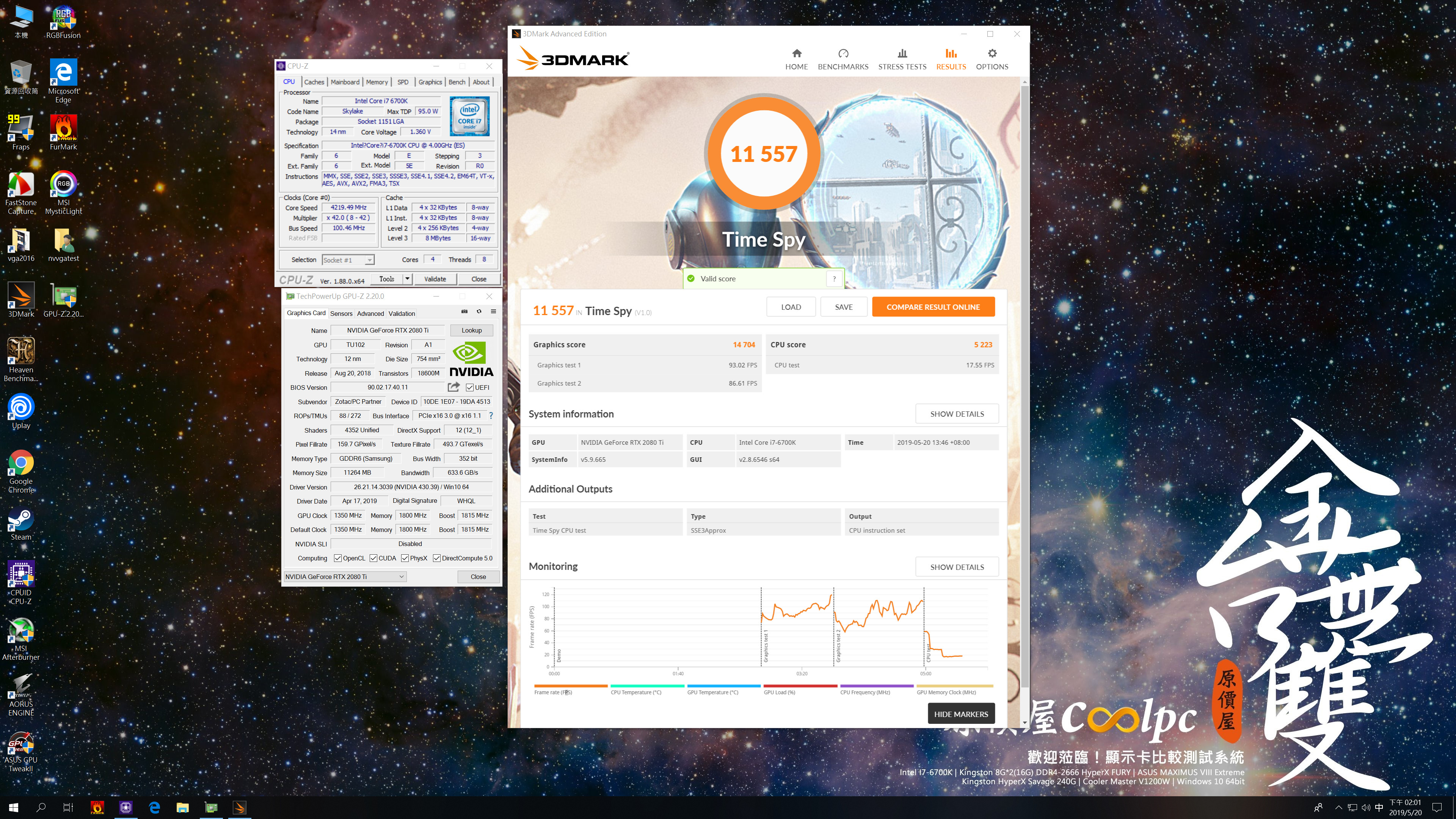Click the volume icon in system tray
Screen dimensions: 1456x819
tap(1365, 808)
